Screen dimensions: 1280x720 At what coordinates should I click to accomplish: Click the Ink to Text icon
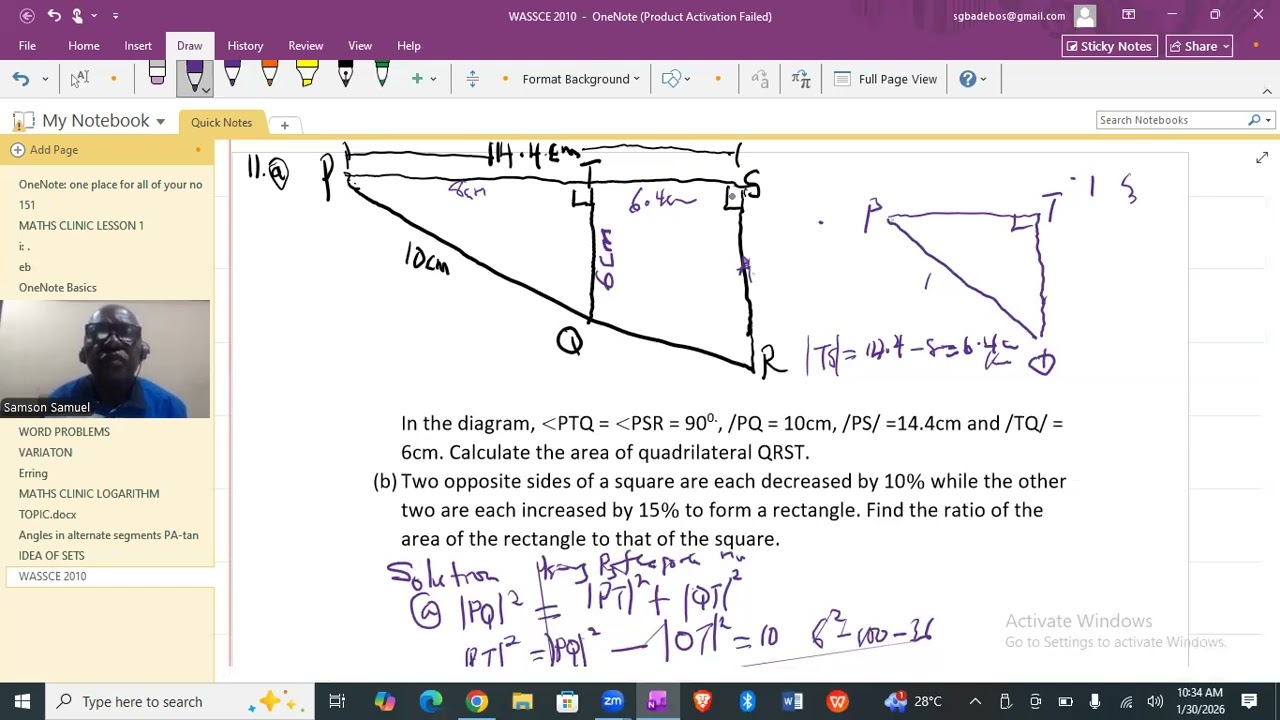pos(760,79)
